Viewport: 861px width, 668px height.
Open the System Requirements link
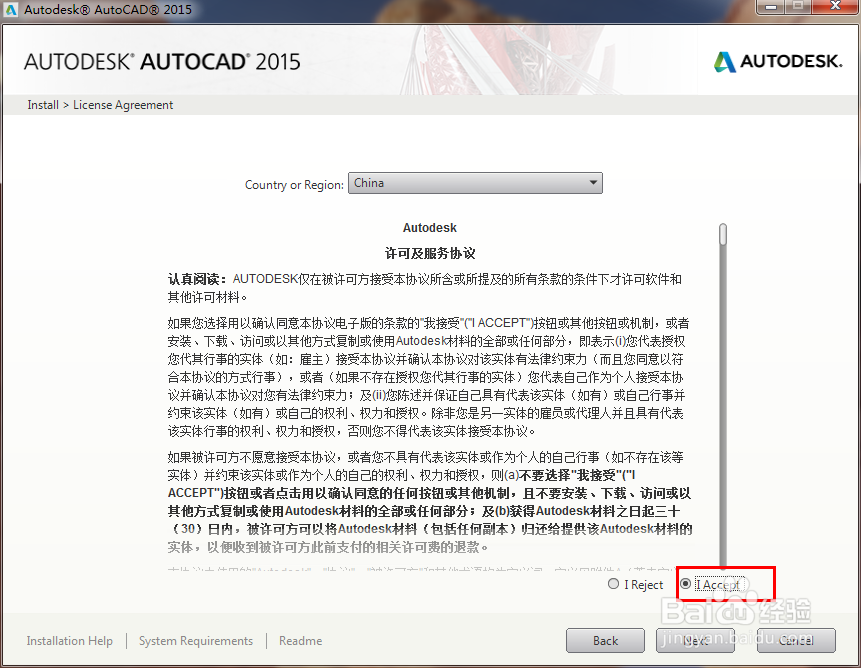(196, 641)
